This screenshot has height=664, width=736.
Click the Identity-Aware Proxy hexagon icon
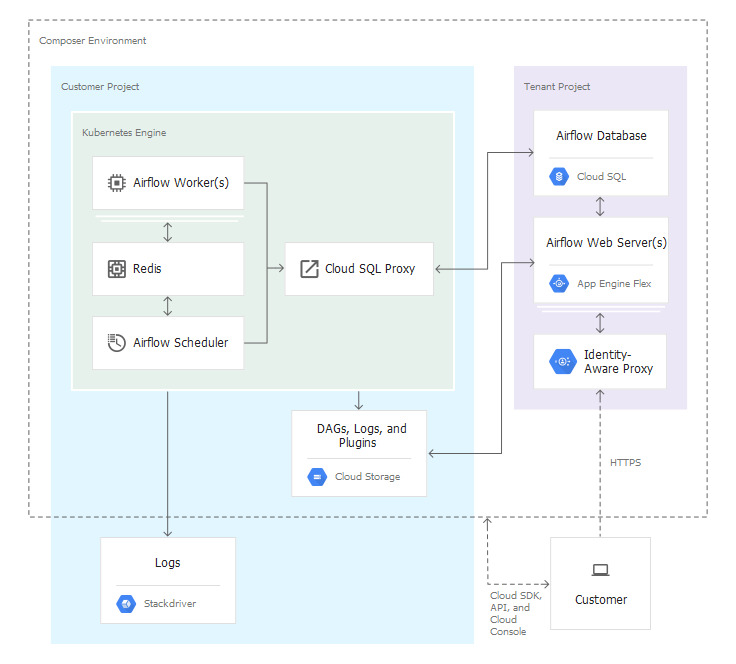pyautogui.click(x=562, y=361)
